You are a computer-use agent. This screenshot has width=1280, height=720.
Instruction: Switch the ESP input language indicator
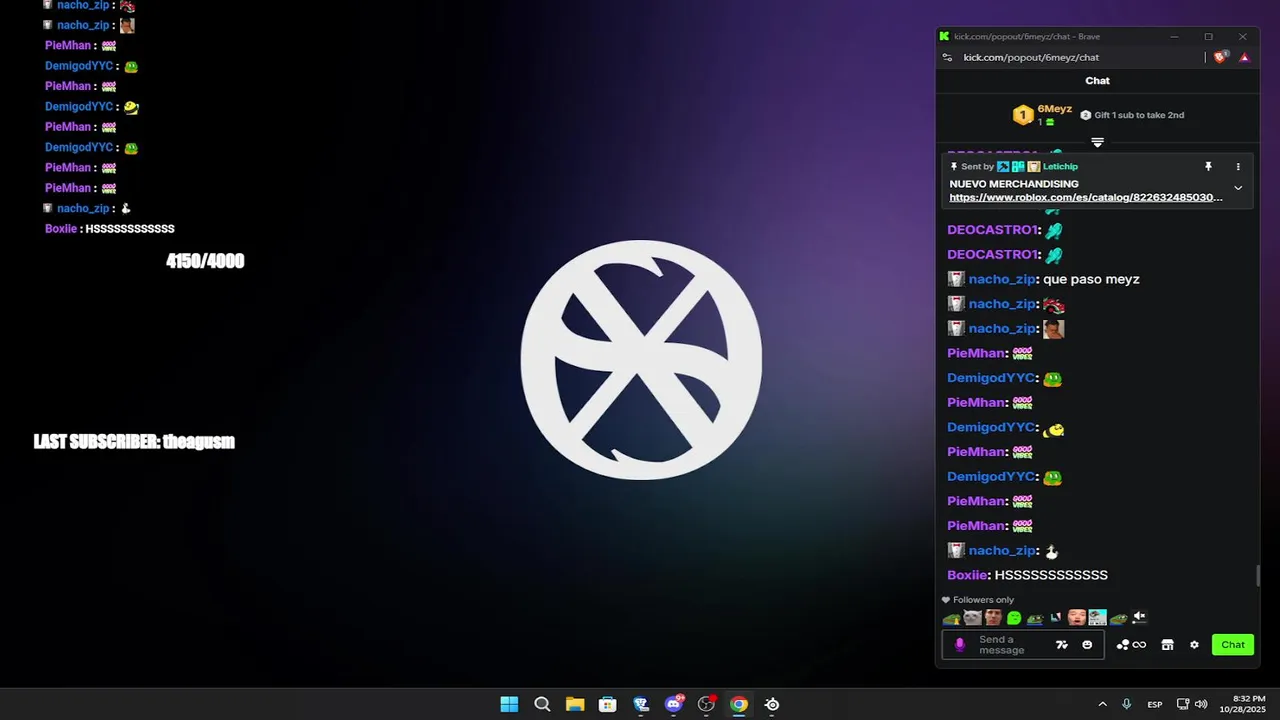coord(1155,704)
